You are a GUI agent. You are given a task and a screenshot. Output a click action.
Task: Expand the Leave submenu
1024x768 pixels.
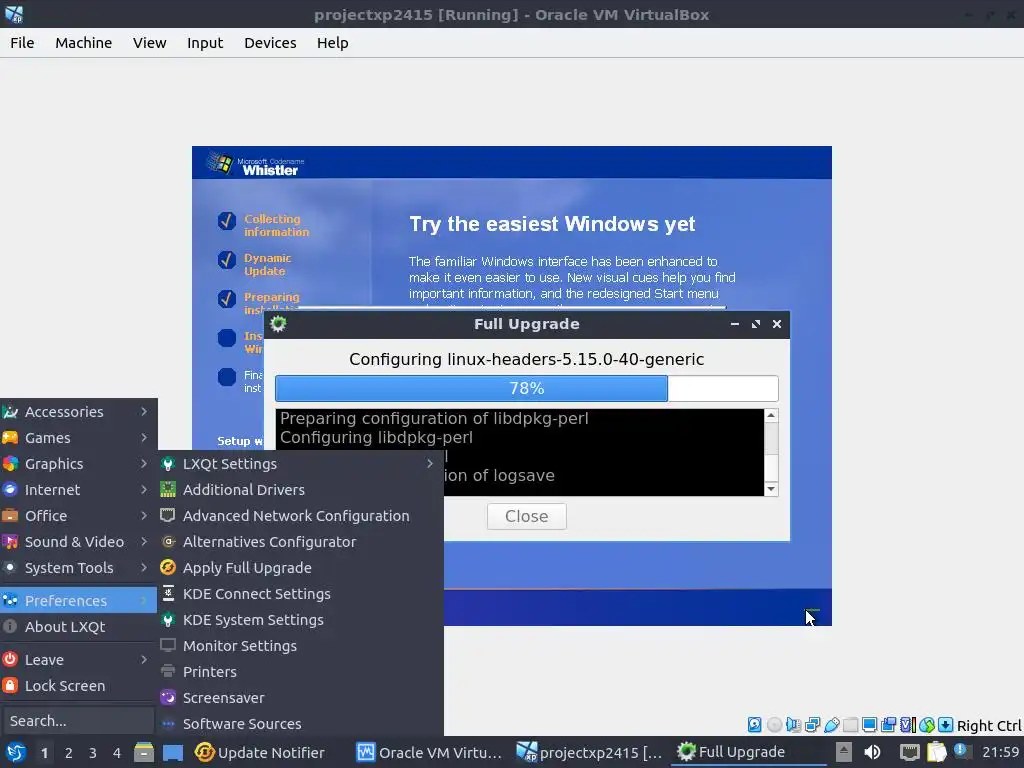(x=78, y=660)
